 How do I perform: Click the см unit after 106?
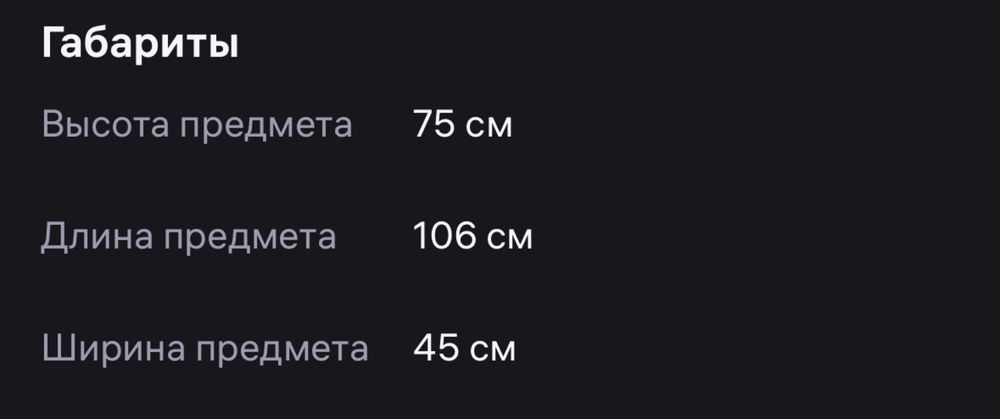click(509, 239)
